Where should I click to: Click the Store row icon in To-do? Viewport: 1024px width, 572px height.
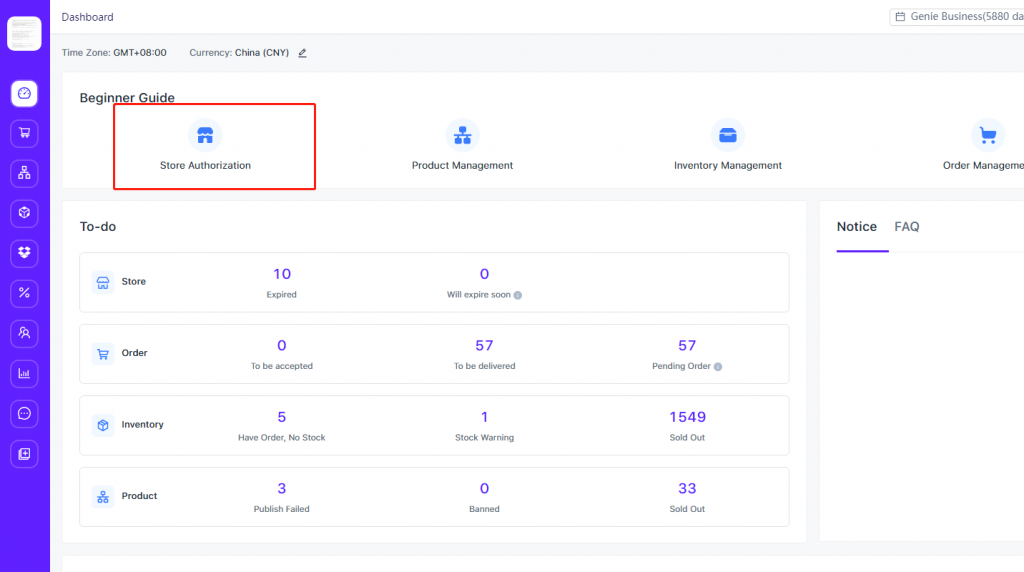tap(103, 282)
